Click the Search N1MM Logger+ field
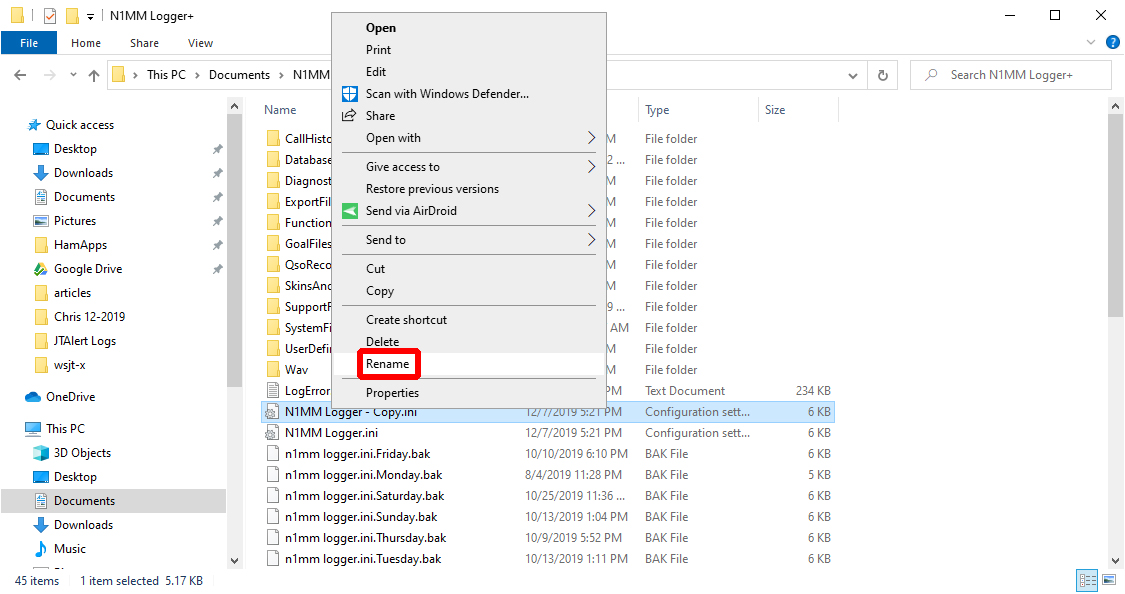 click(1010, 75)
